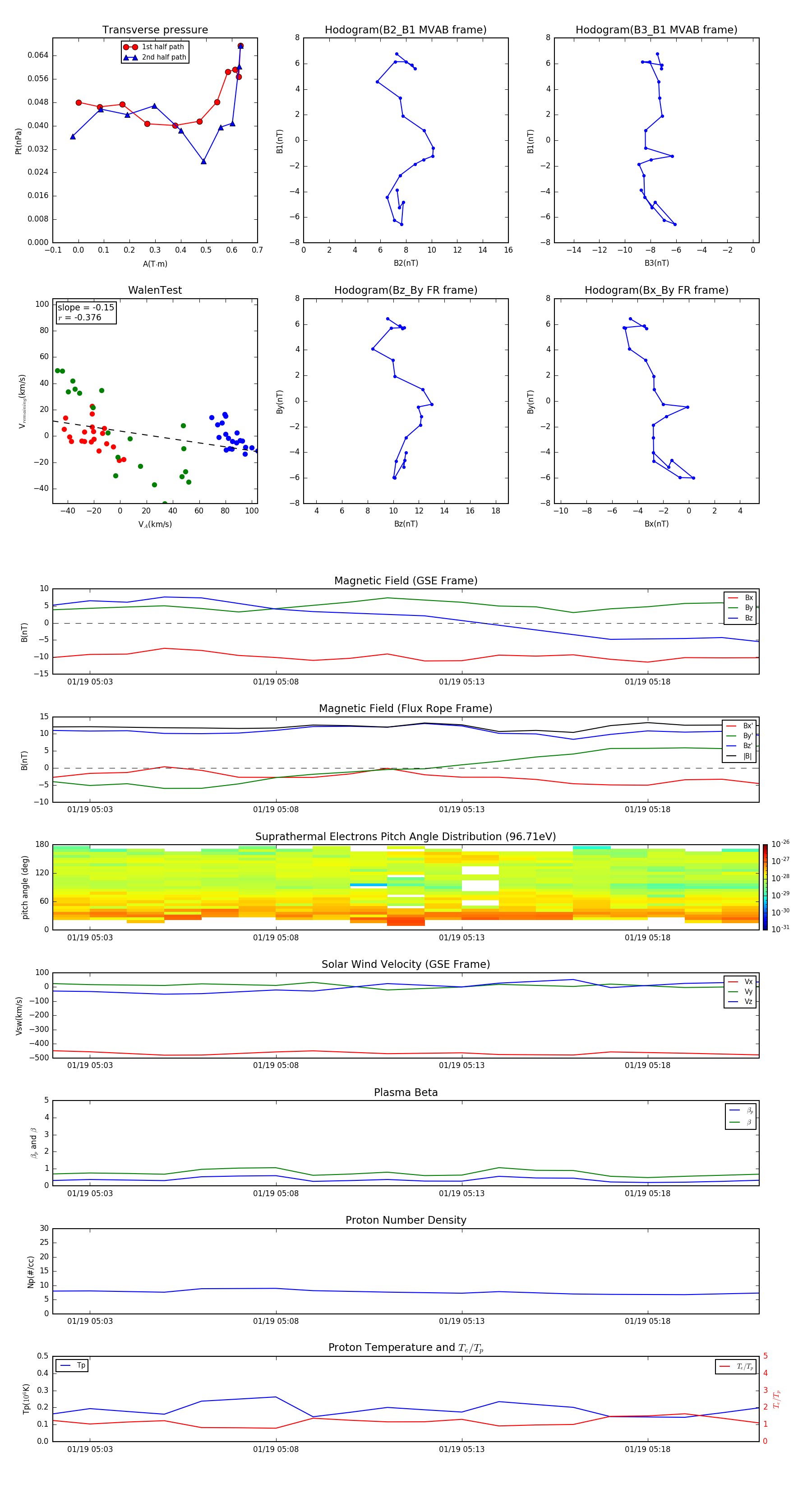
Task: Click the B3(nT) x-axis label
Action: pyautogui.click(x=656, y=263)
